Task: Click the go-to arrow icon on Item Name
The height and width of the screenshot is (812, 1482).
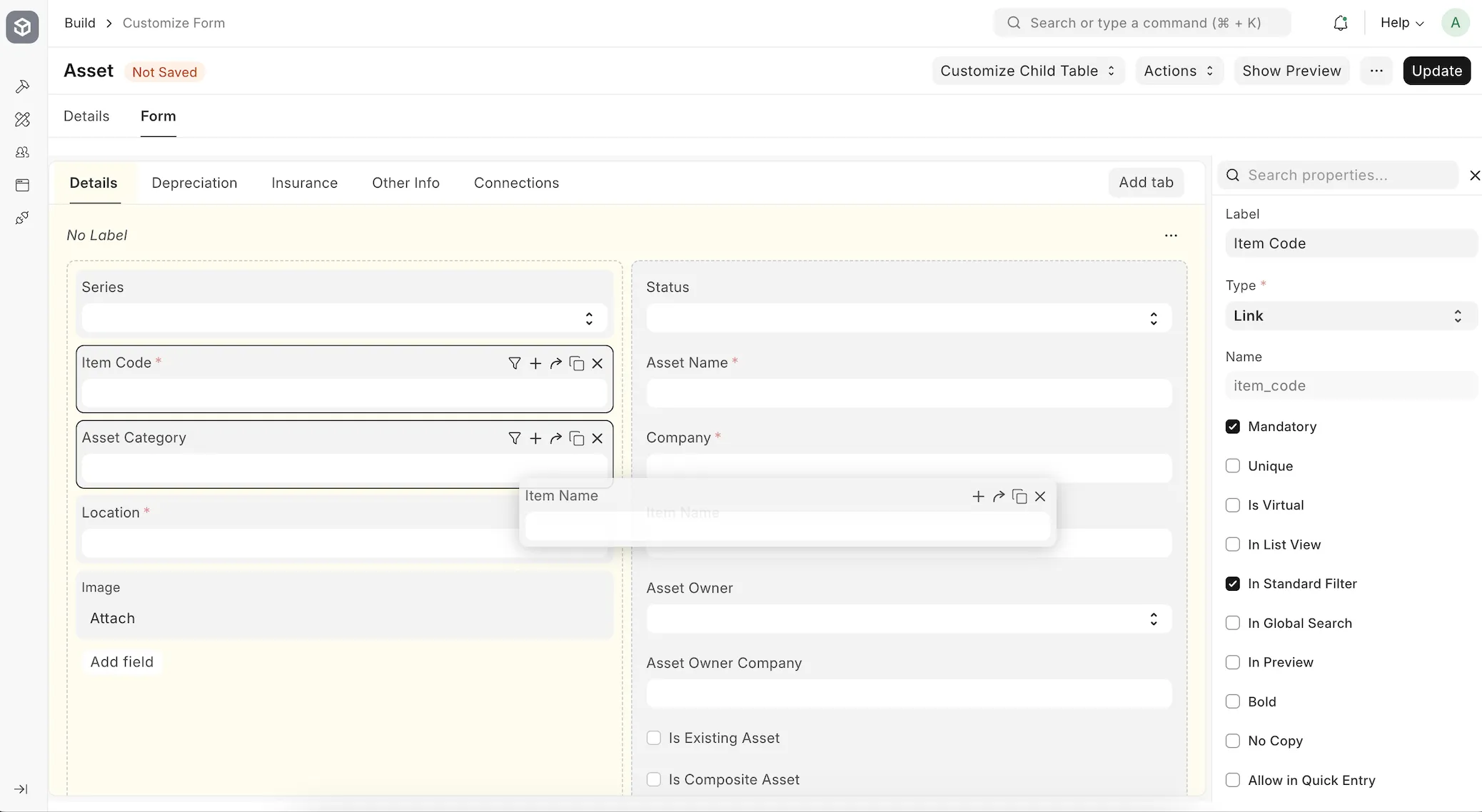Action: (x=999, y=497)
